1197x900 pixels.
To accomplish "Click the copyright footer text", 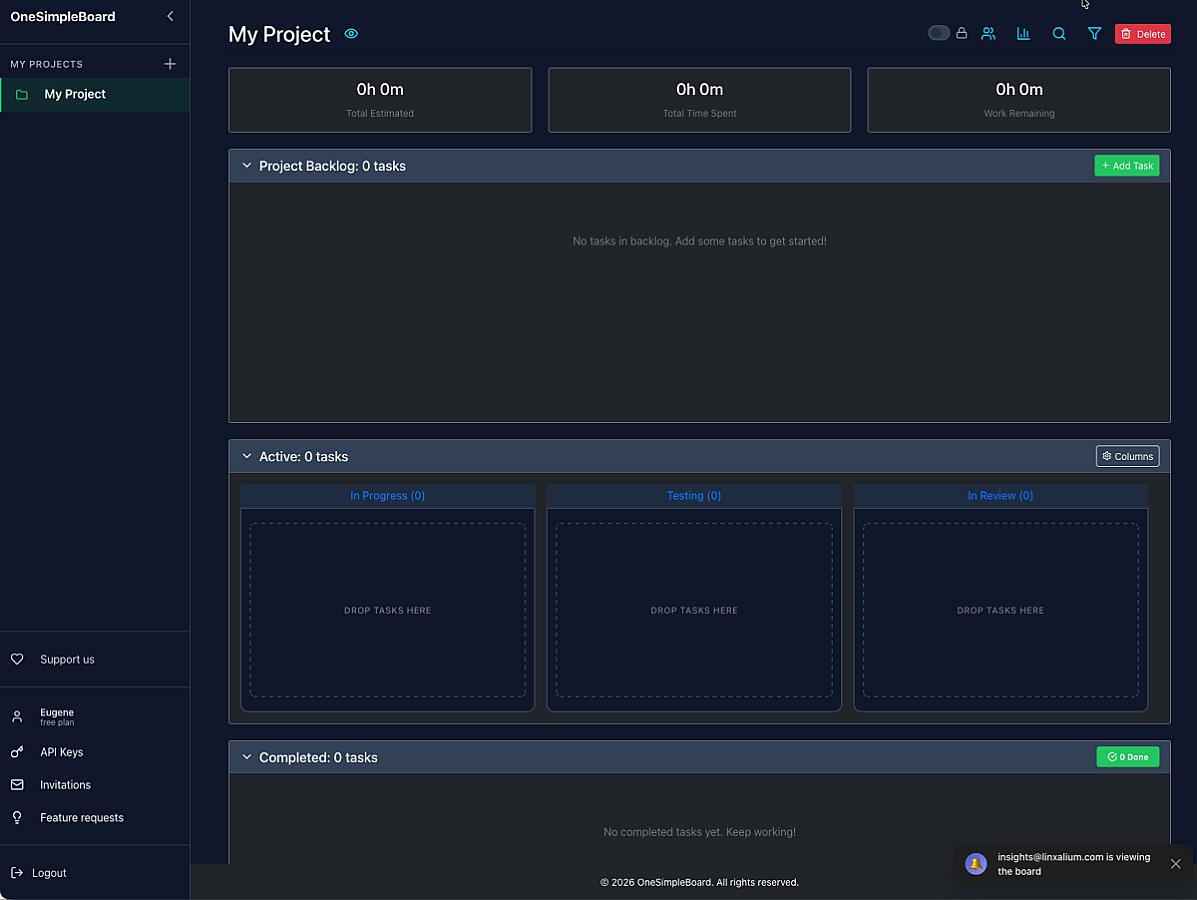I will click(x=699, y=882).
